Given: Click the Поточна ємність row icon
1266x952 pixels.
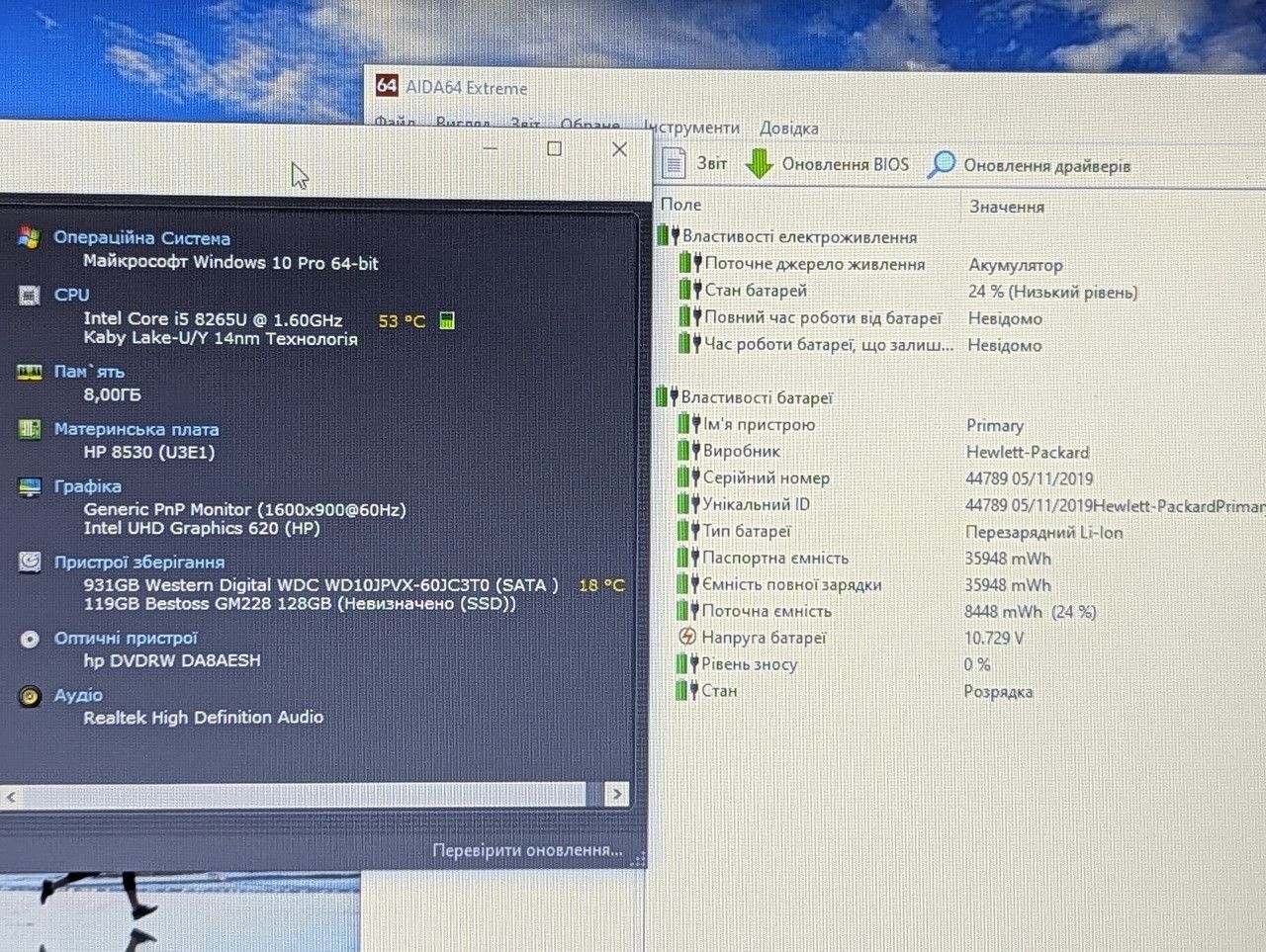Looking at the screenshot, I should [688, 611].
